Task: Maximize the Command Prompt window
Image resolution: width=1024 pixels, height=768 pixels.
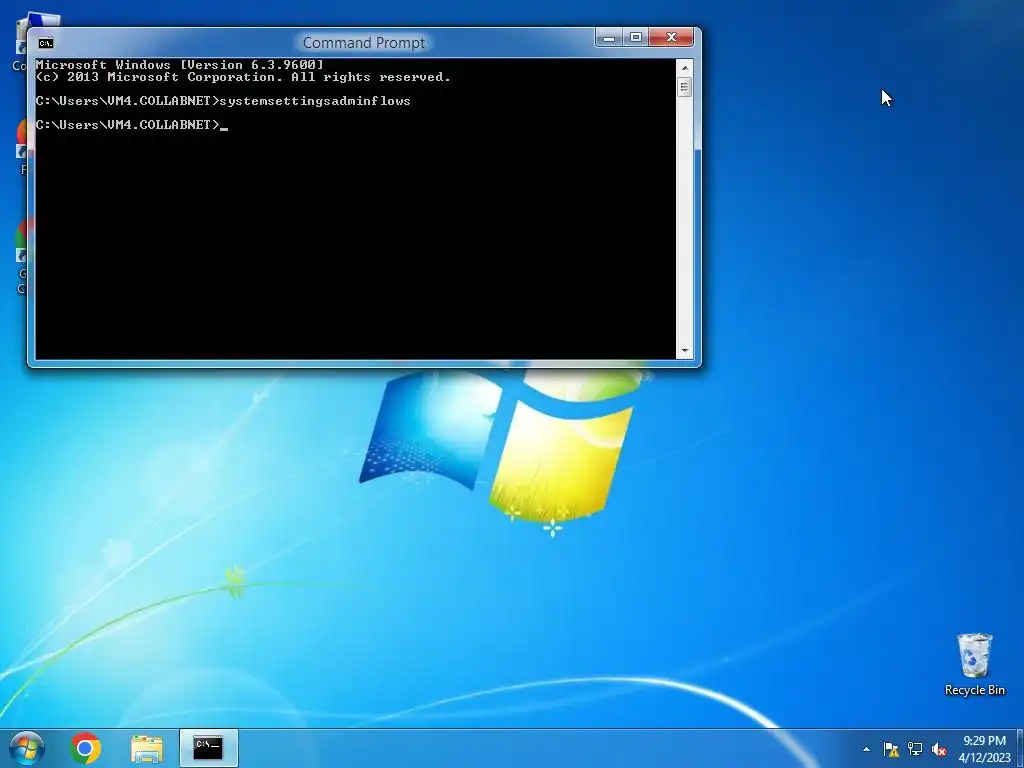Action: click(x=635, y=38)
